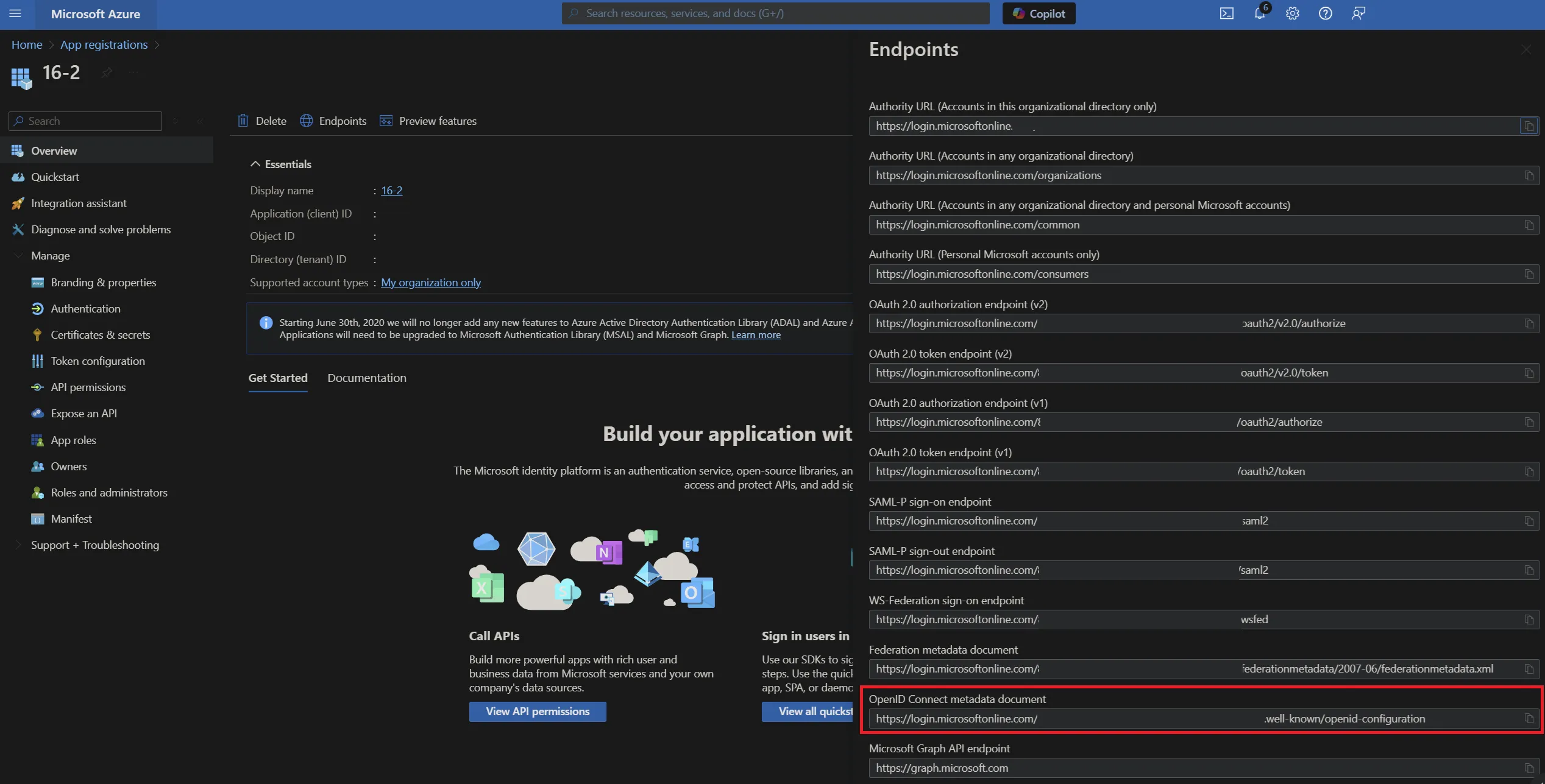Viewport: 1545px width, 784px height.
Task: Launch Cloud Shell from top bar
Action: point(1226,13)
